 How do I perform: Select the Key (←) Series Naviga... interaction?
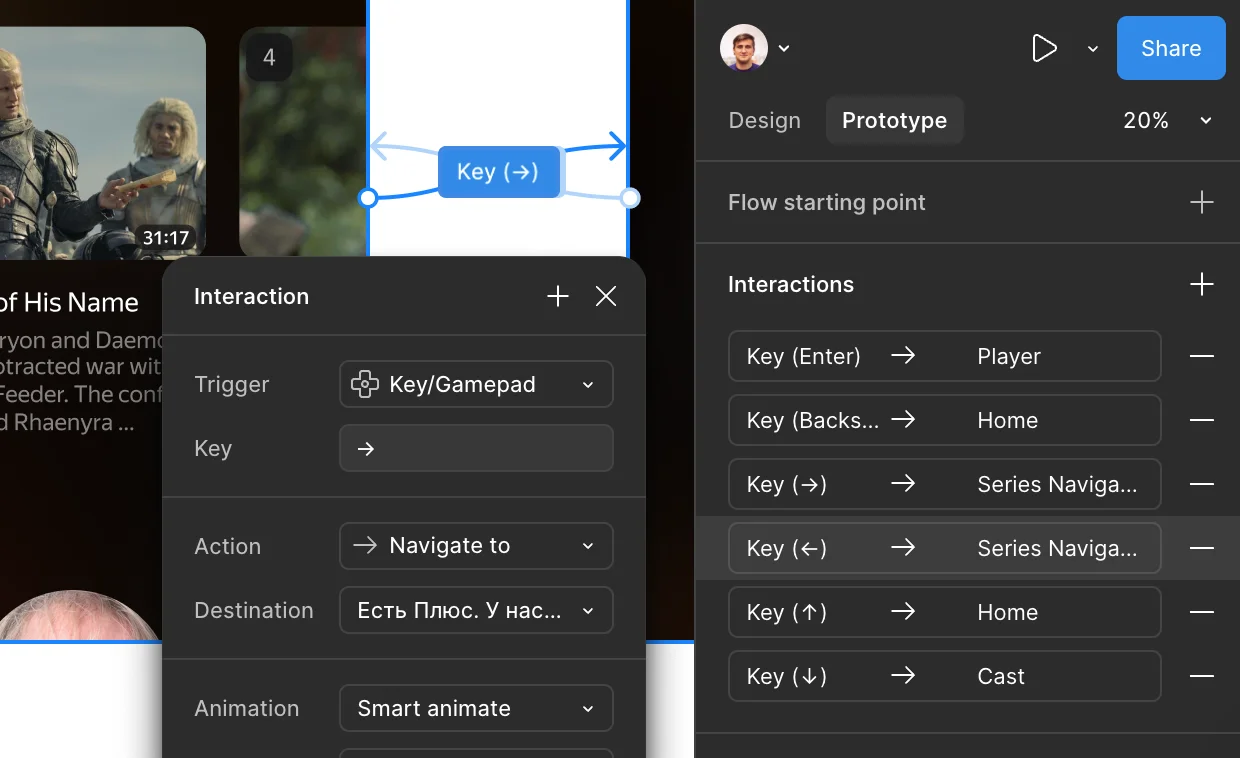pos(945,548)
